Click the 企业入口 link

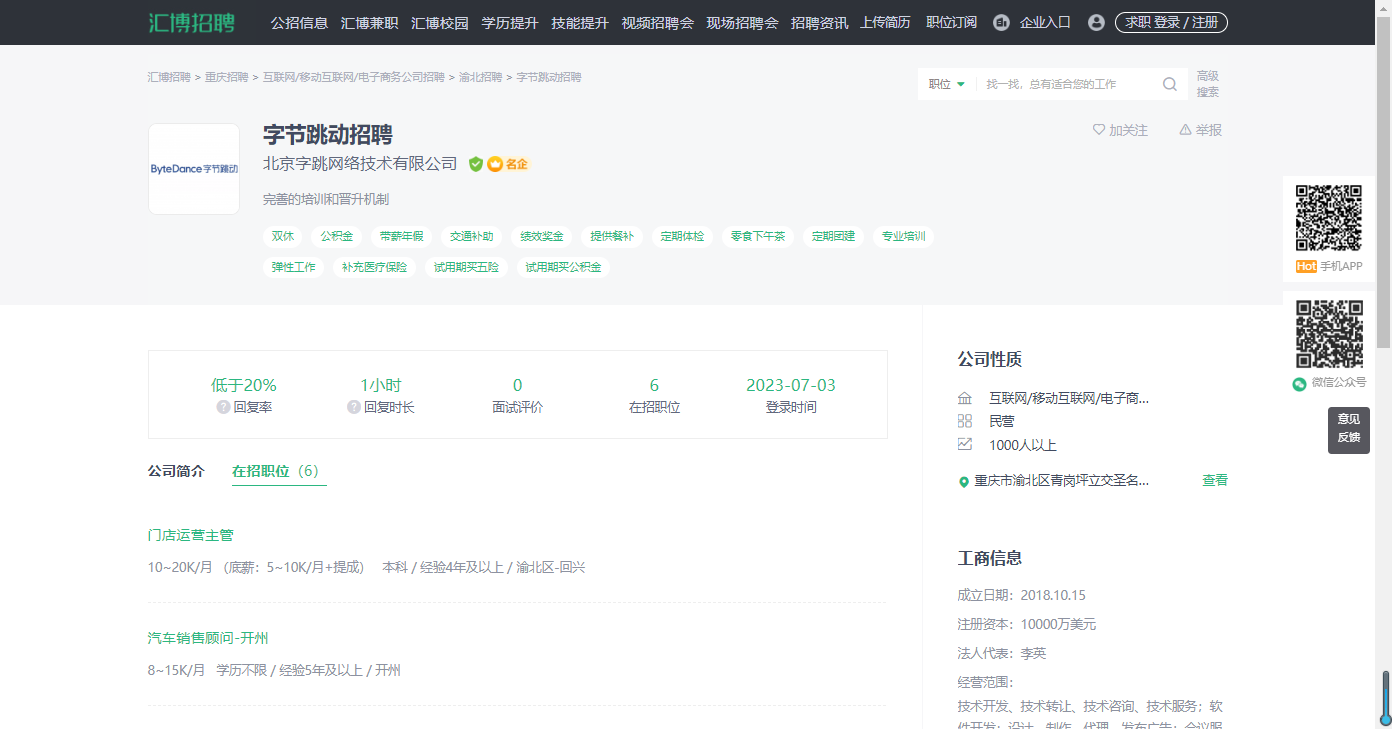pos(1045,22)
